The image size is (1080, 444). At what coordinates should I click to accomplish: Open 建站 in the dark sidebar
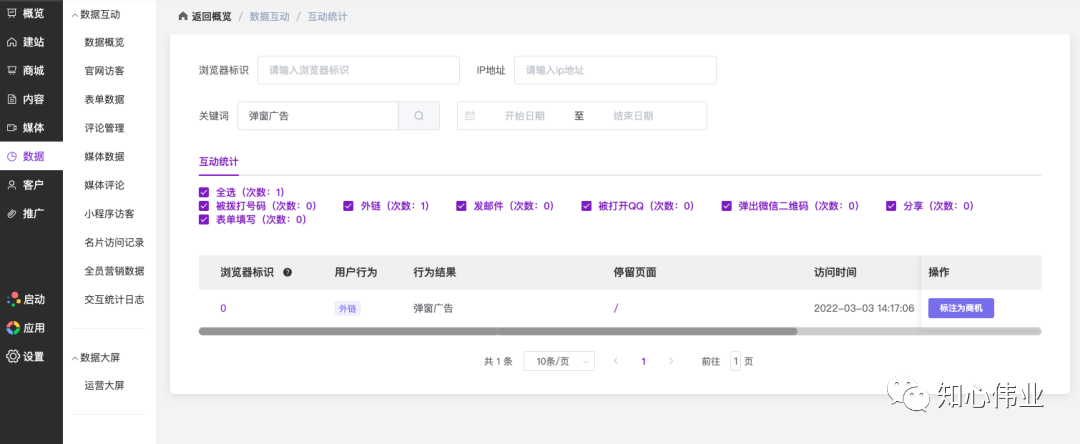(x=25, y=41)
